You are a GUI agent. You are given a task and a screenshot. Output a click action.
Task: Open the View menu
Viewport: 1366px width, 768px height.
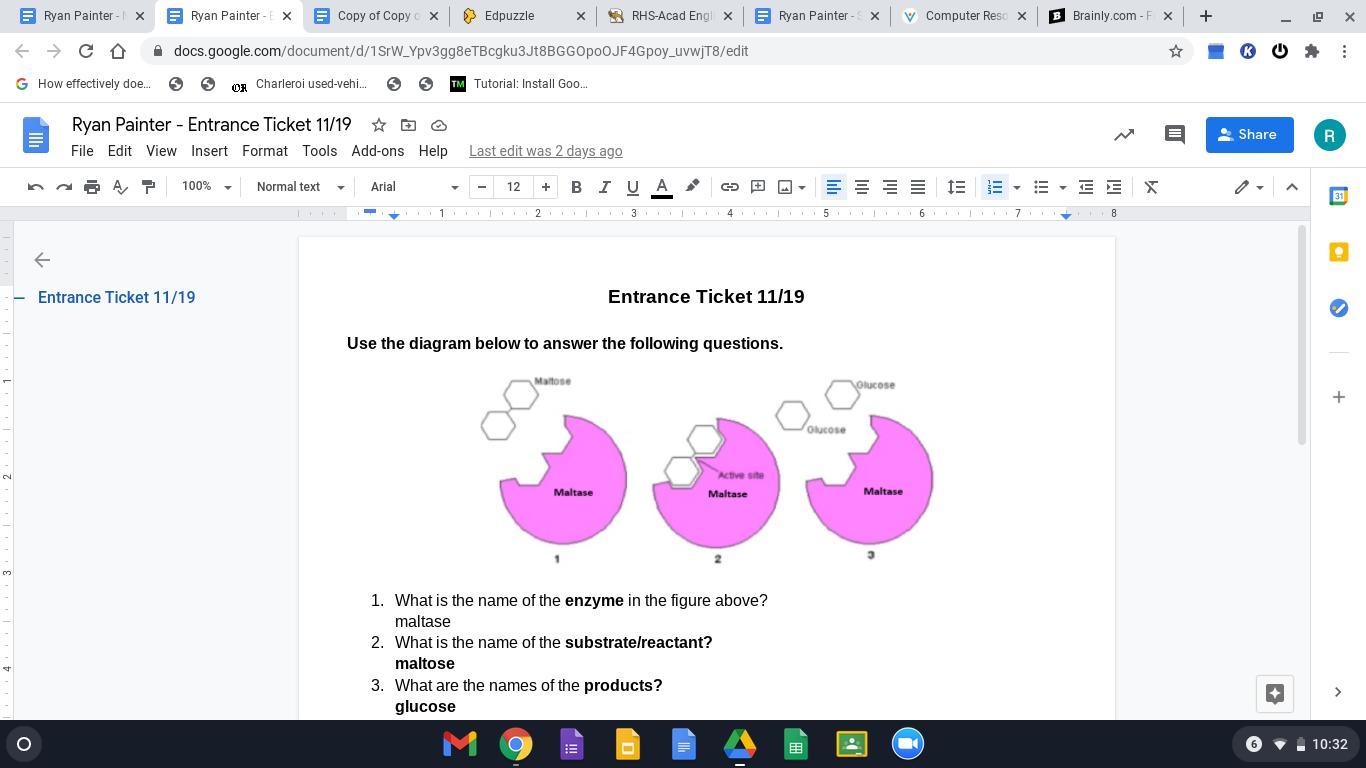pos(161,151)
